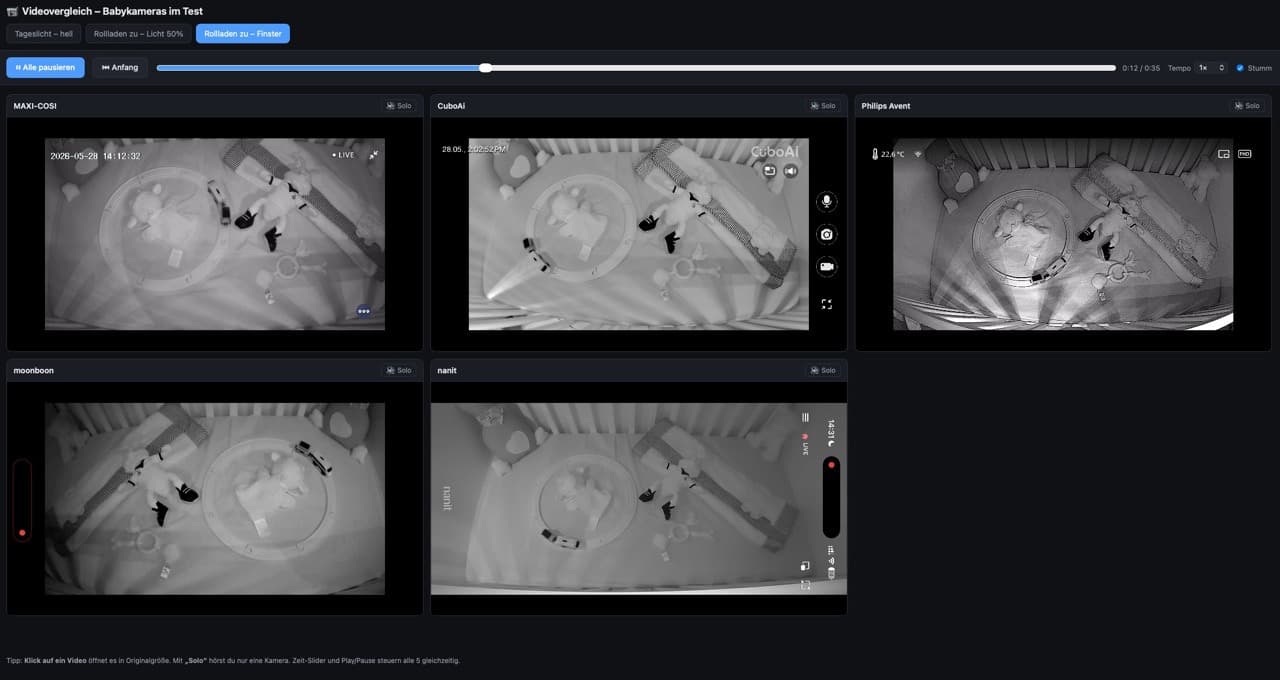This screenshot has width=1280, height=680.
Task: Click the timeline slider handle
Action: coord(485,68)
